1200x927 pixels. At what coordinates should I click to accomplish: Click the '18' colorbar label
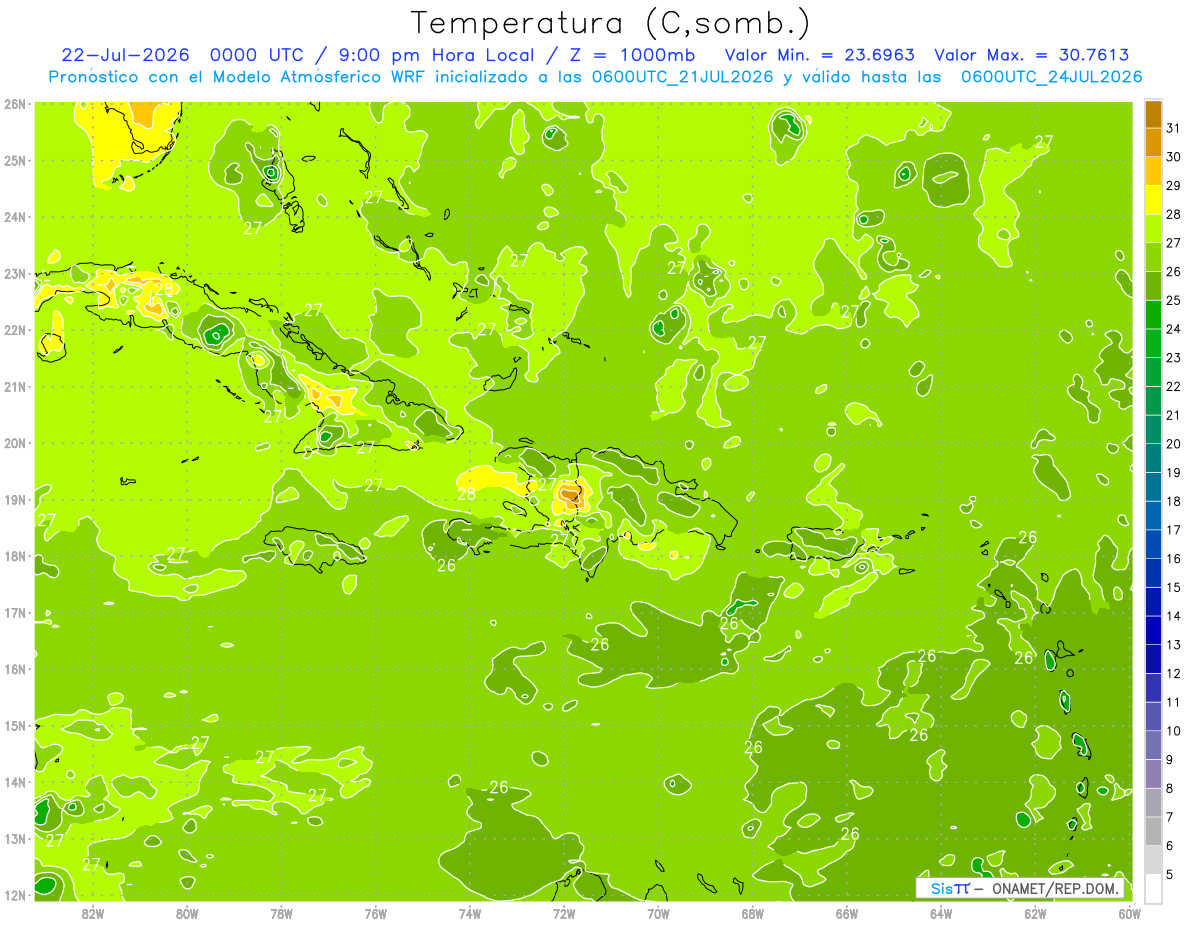1173,501
